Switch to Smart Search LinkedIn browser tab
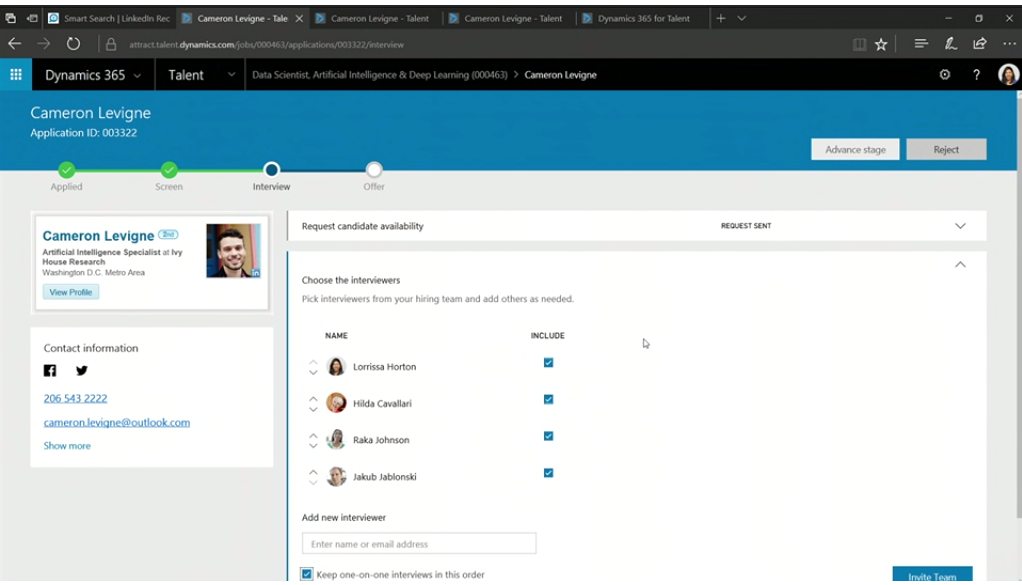The height and width of the screenshot is (585, 1022). point(108,18)
